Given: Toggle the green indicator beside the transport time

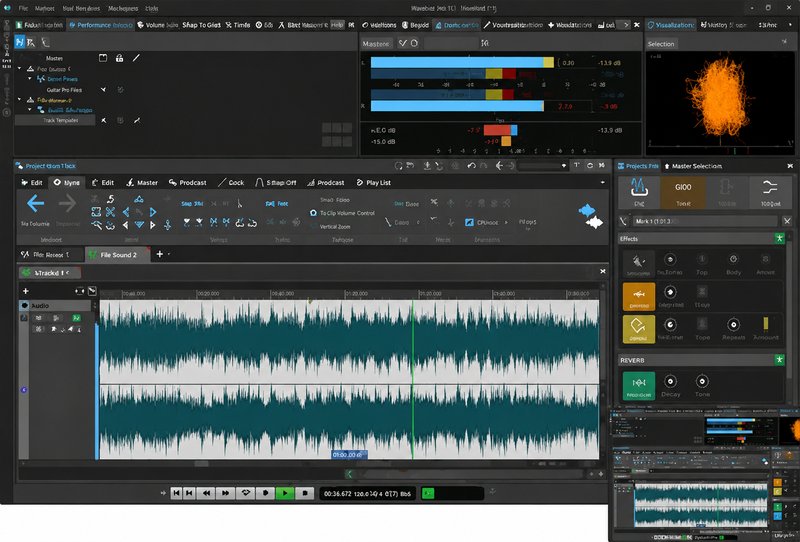Looking at the screenshot, I should (428, 494).
